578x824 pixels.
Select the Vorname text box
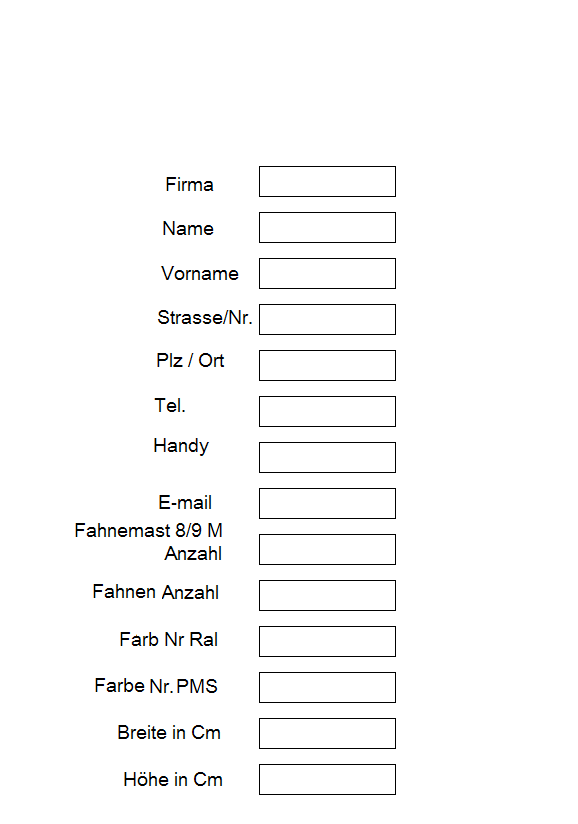[326, 273]
